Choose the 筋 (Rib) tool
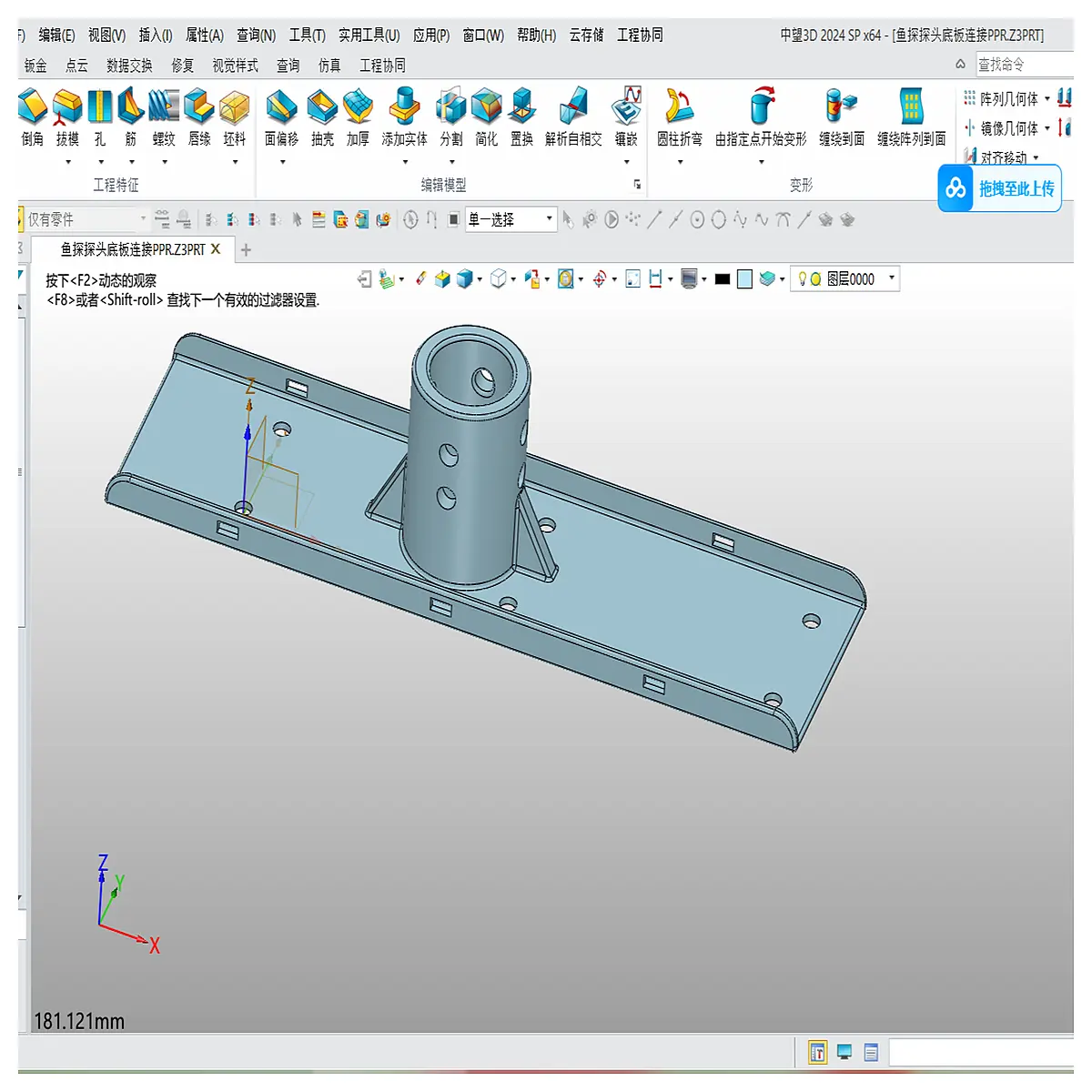Viewport: 1092px width, 1092px height. [131, 117]
